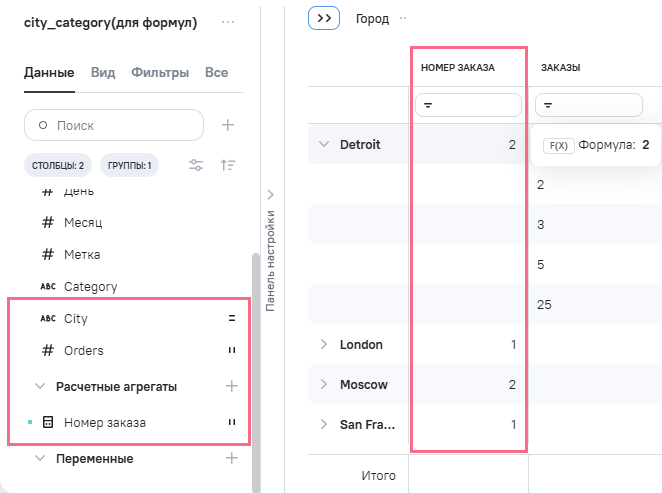Expand the Moscow row group
Screen dimensions: 662x493
click(x=323, y=384)
